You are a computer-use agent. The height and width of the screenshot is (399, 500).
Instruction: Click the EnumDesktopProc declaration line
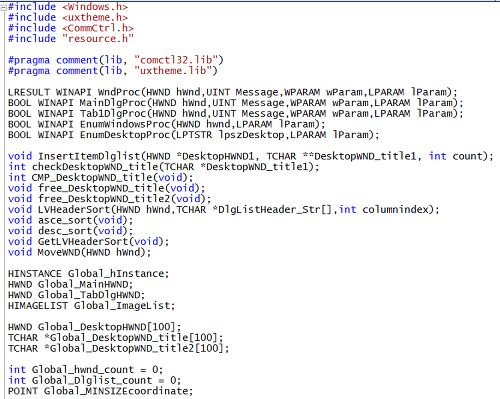click(x=194, y=135)
